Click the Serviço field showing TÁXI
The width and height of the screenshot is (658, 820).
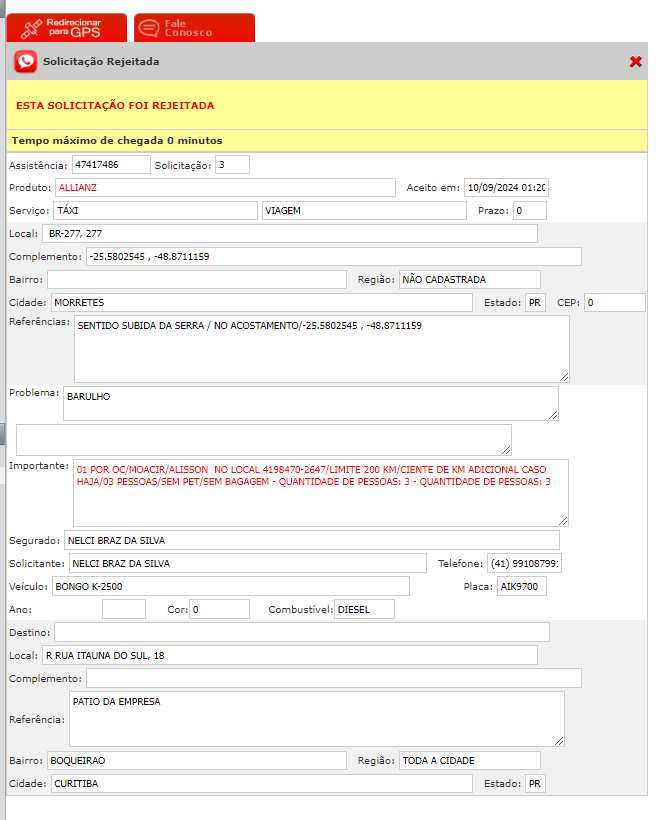(x=155, y=211)
